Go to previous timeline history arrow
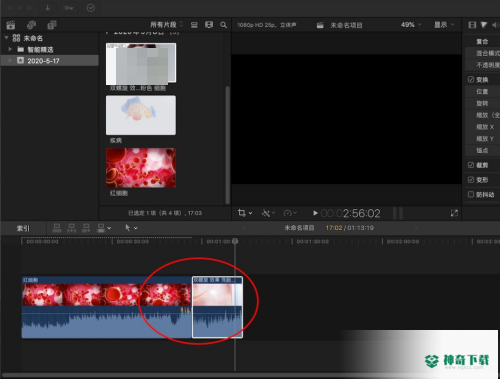 pyautogui.click(x=244, y=228)
